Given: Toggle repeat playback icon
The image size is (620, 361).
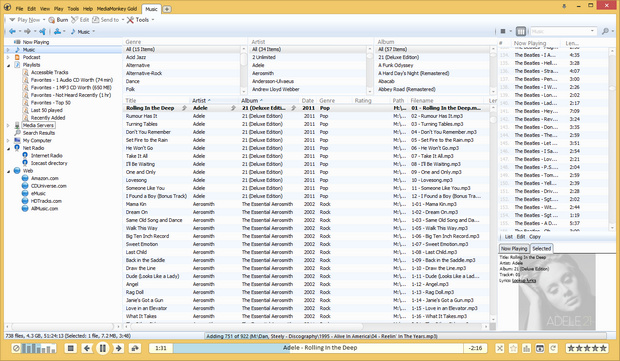Looking at the screenshot, I should pyautogui.click(x=553, y=348).
